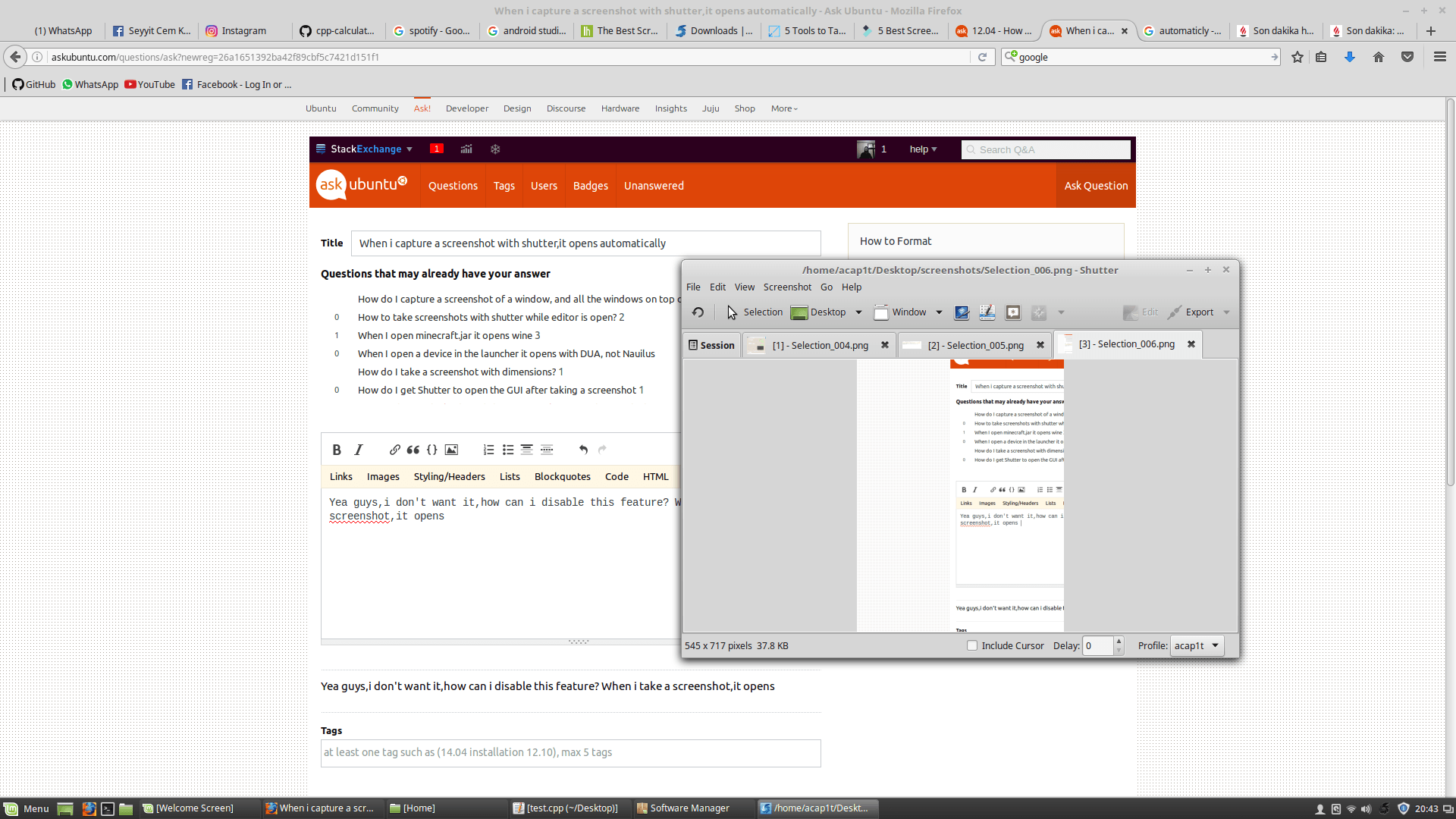Switch to Selection_004.png tab
This screenshot has width=1456, height=819.
coord(820,346)
